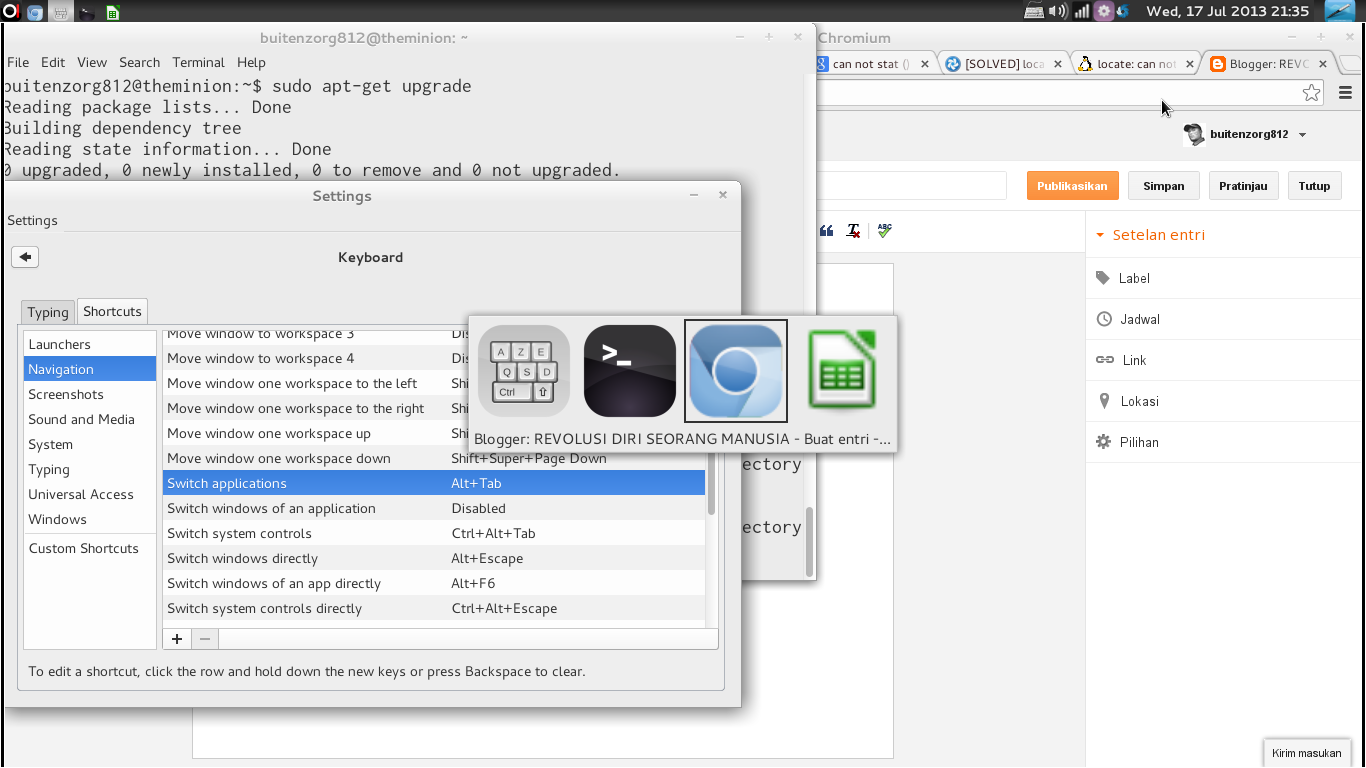Image resolution: width=1366 pixels, height=768 pixels.
Task: Pick the terminal icon in the app switcher
Action: 630,371
